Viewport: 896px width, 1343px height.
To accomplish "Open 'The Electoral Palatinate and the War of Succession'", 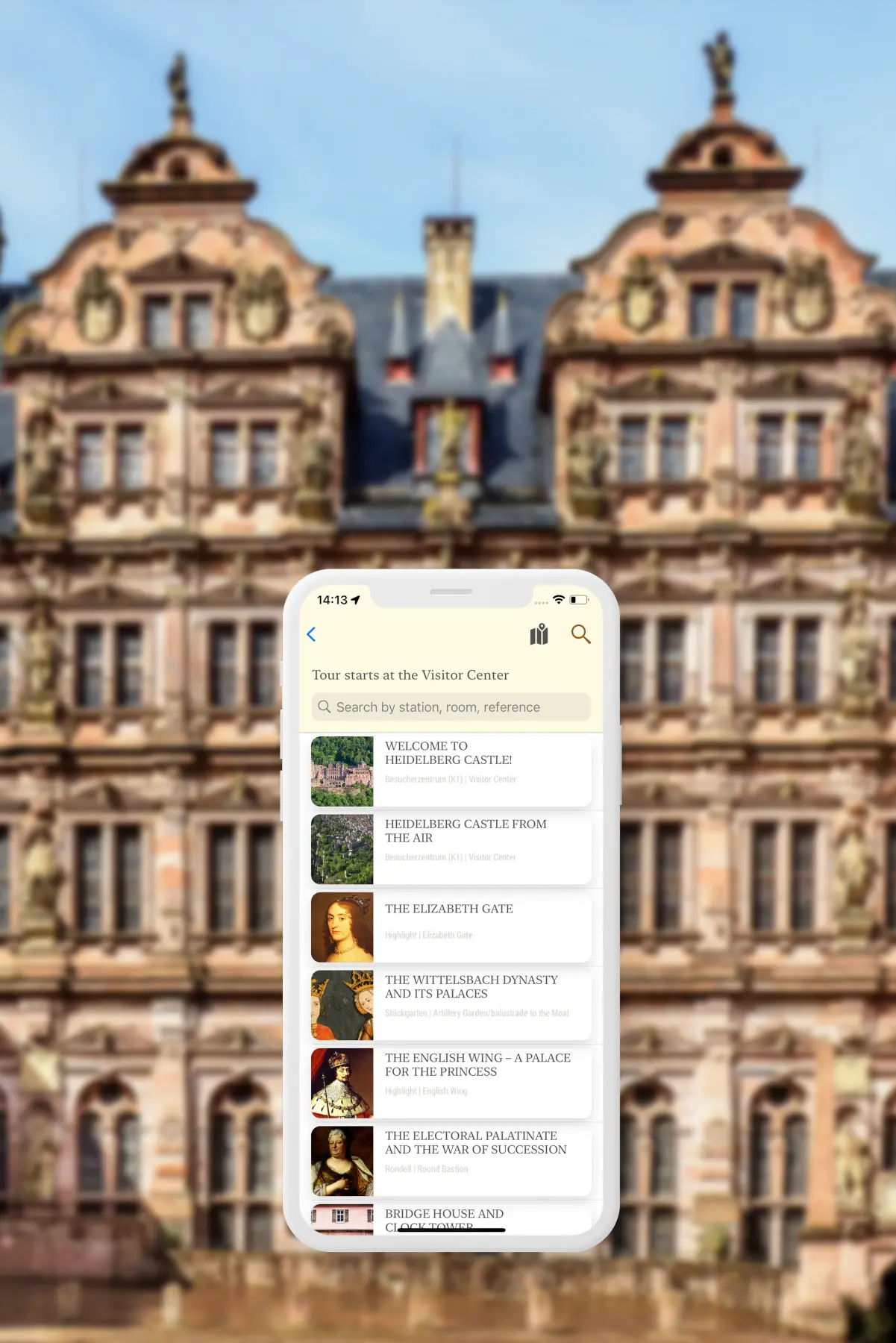I will click(x=475, y=1142).
